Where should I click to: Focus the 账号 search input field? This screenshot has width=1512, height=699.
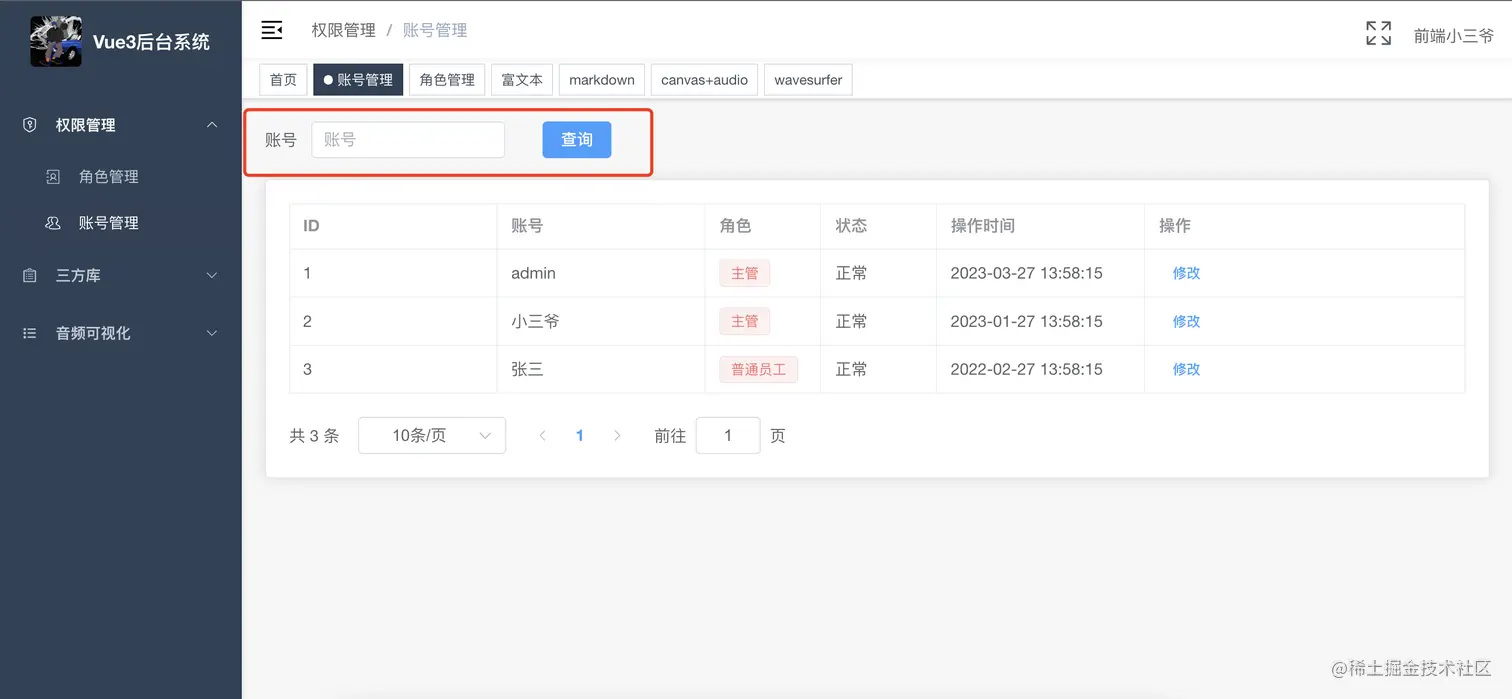[x=408, y=140]
